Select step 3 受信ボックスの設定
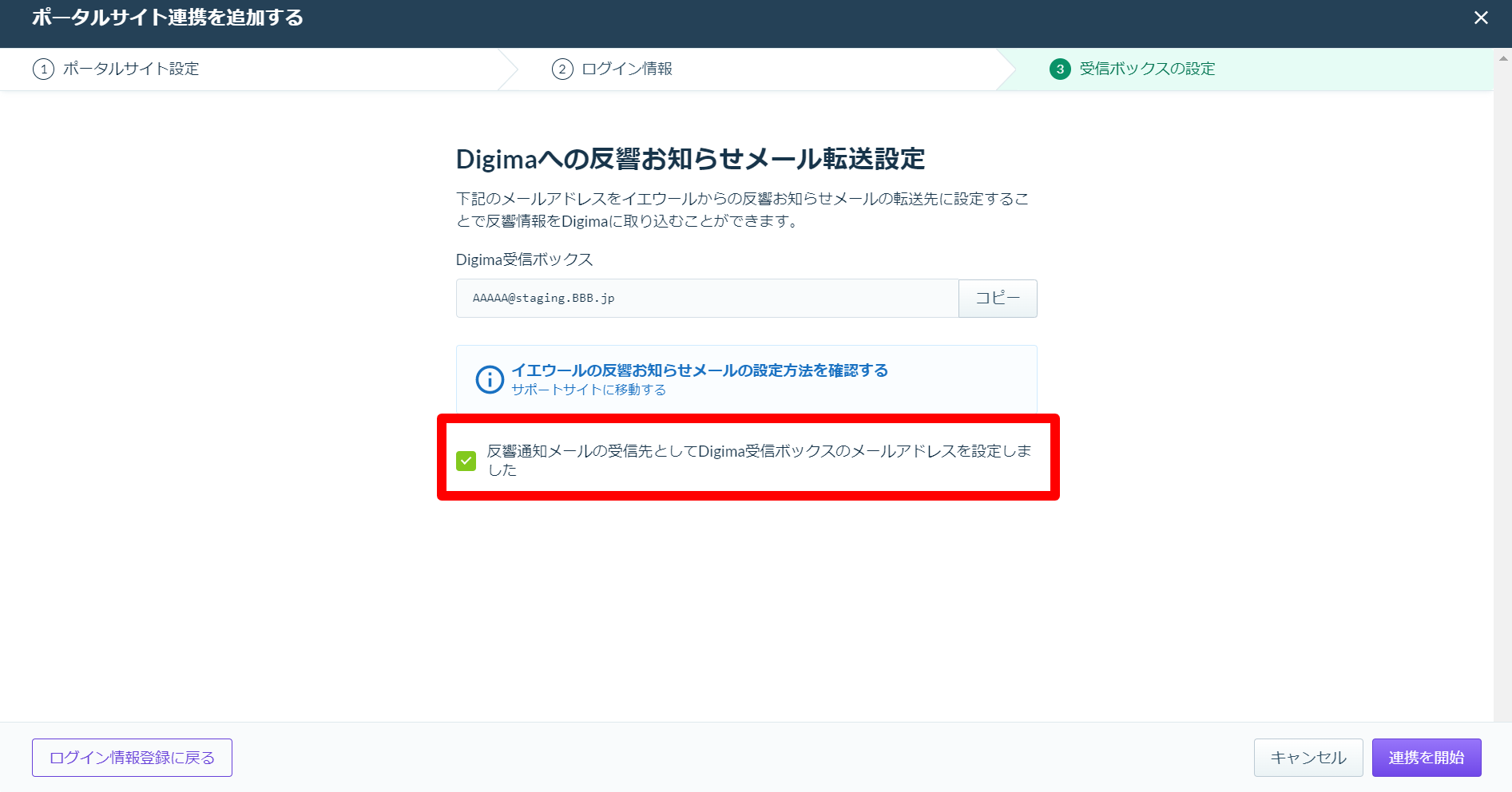The width and height of the screenshot is (1512, 792). (1133, 69)
